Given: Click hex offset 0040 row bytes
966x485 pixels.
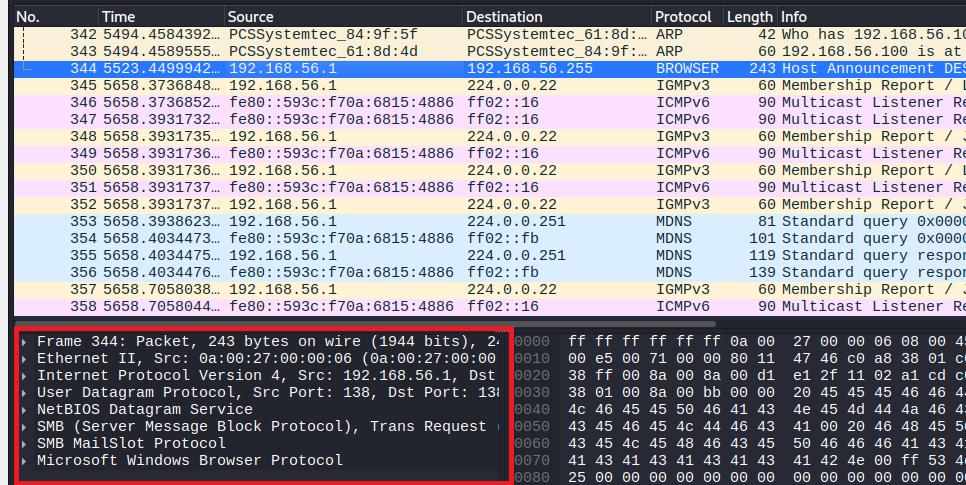Looking at the screenshot, I should click(767, 409).
